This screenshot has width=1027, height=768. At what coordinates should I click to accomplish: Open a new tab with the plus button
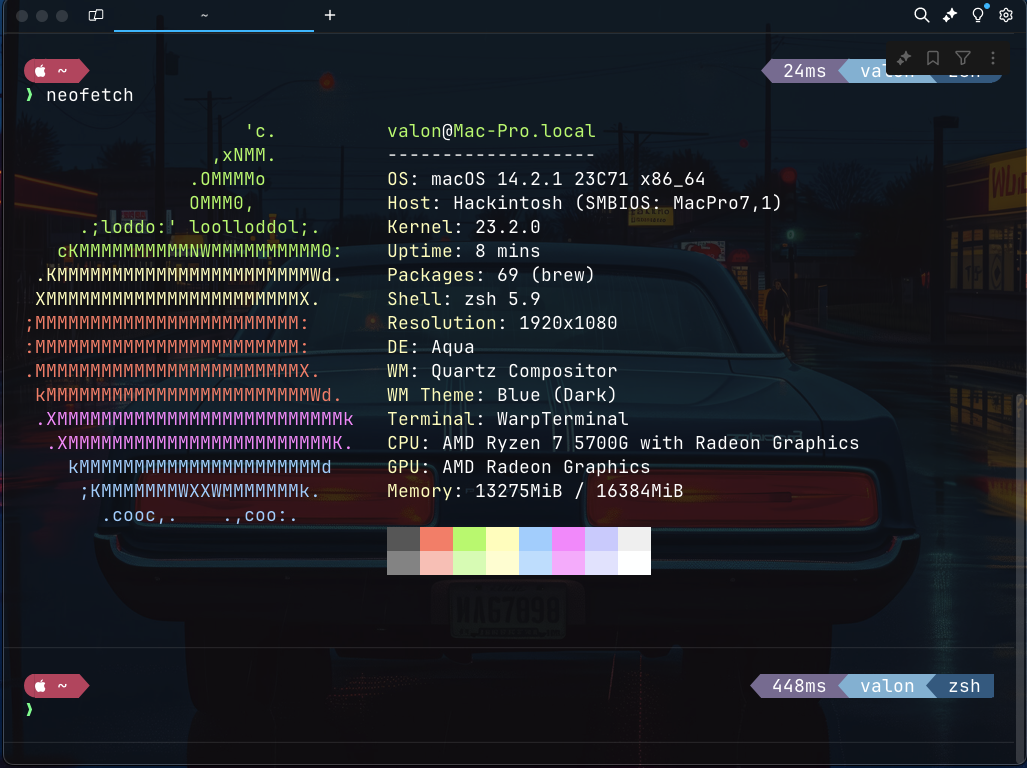pyautogui.click(x=330, y=15)
